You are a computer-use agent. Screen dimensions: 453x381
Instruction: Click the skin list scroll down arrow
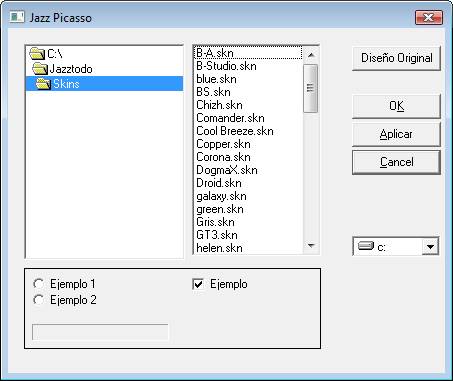pyautogui.click(x=311, y=246)
